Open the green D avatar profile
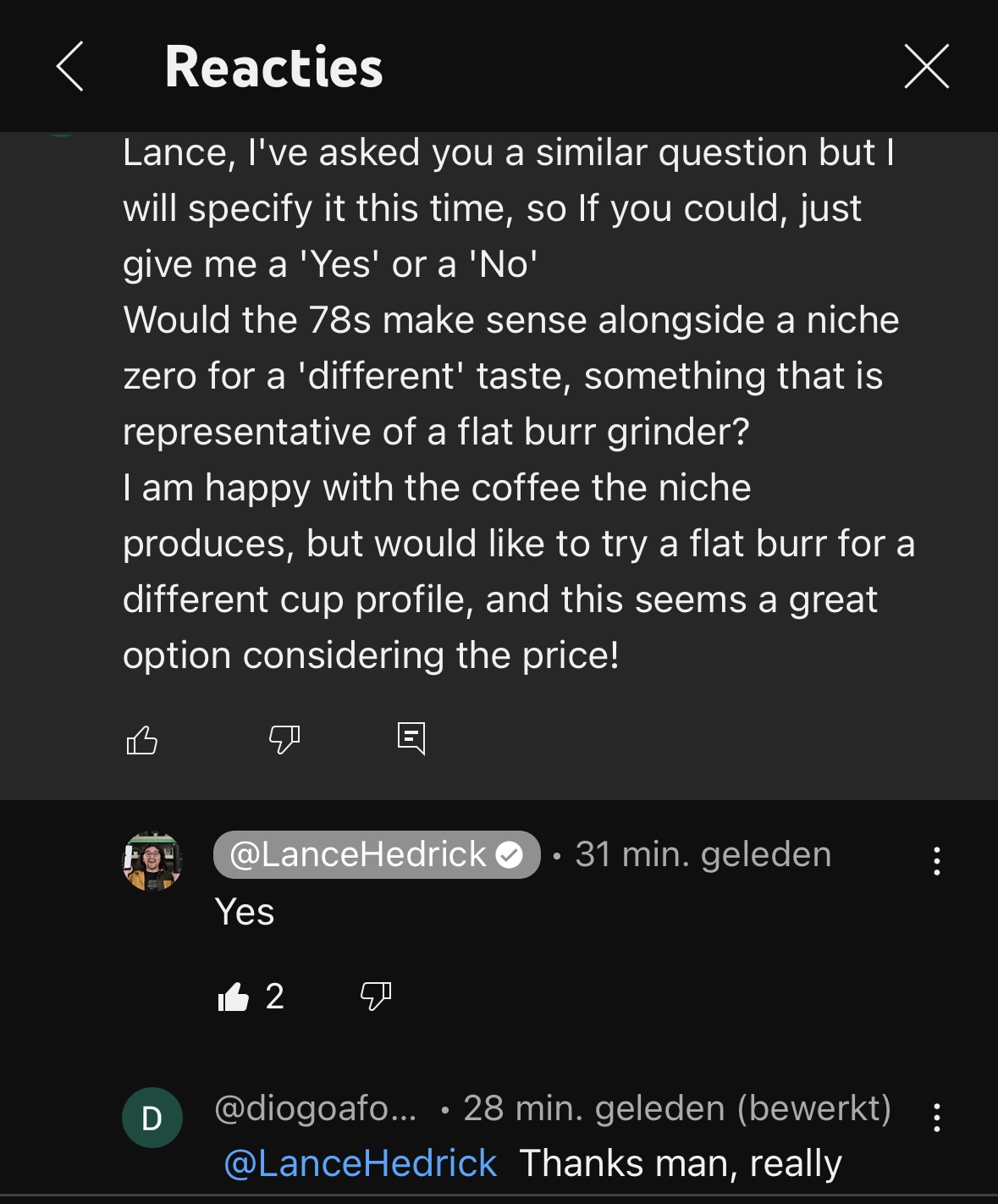The height and width of the screenshot is (1204, 998). [152, 1118]
